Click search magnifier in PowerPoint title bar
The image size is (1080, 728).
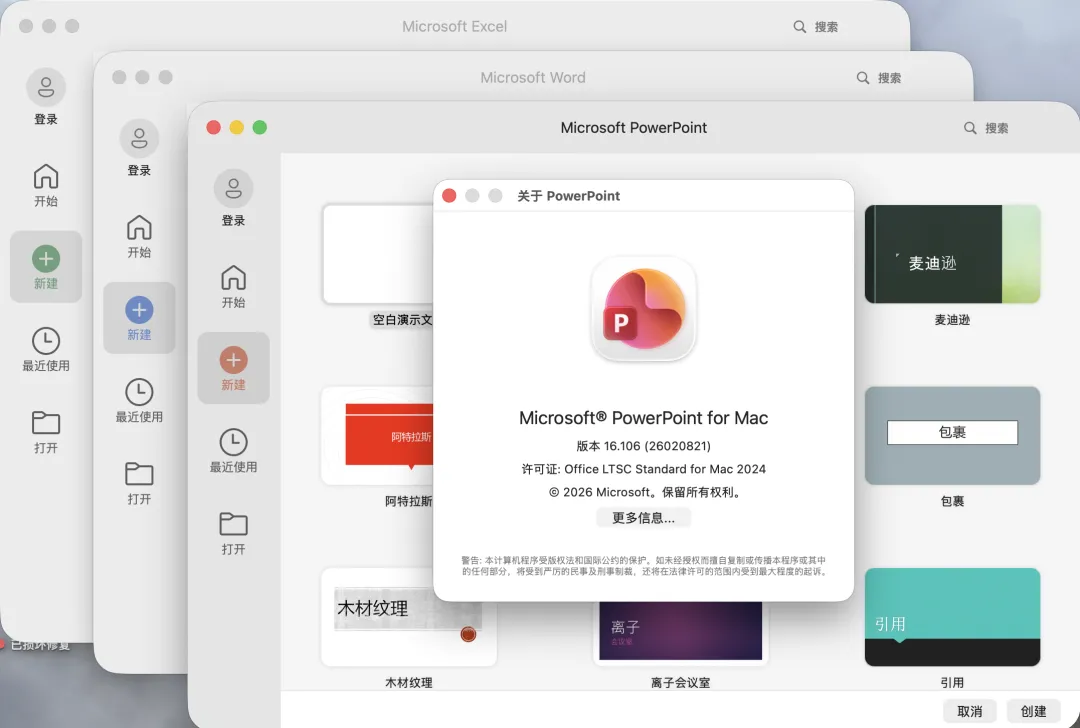pyautogui.click(x=970, y=128)
